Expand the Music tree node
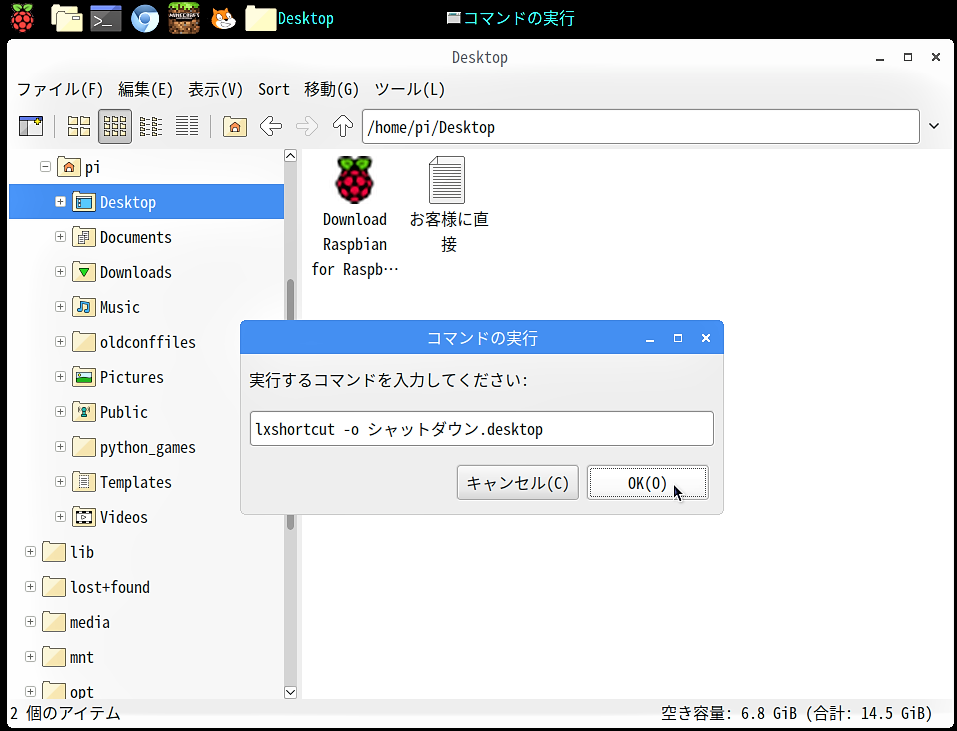The image size is (957, 731). click(x=60, y=306)
